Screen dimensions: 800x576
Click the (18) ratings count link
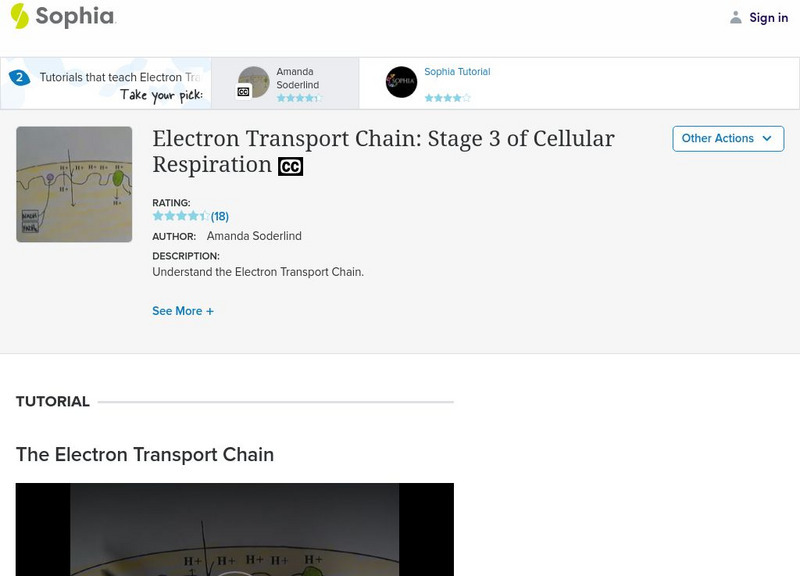click(x=220, y=216)
